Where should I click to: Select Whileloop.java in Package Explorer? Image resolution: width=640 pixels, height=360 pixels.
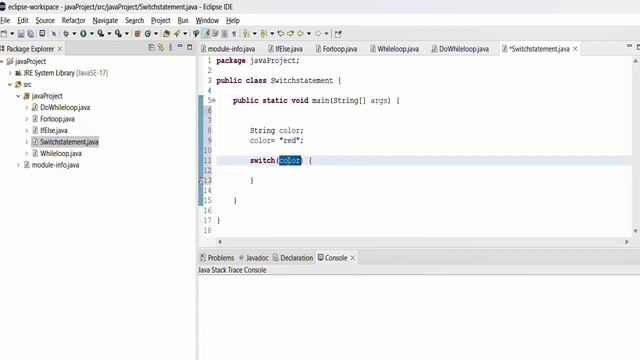61,153
